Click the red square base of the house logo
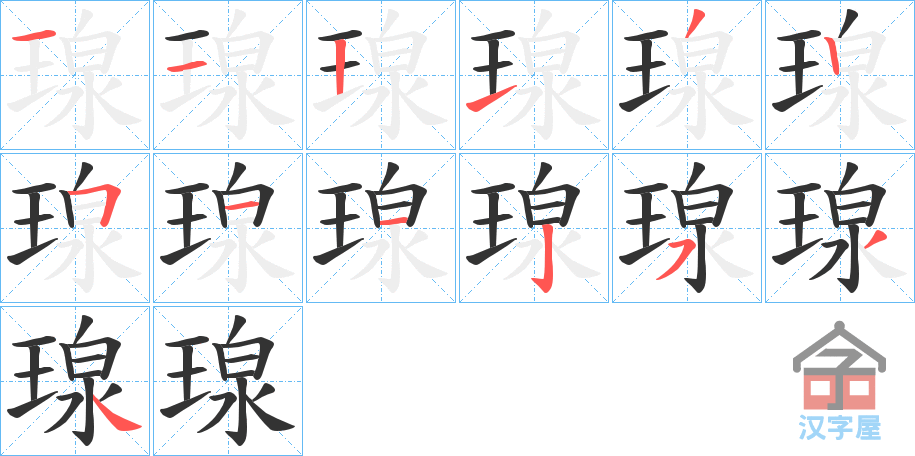Viewport: 915px width, 456px height. pyautogui.click(x=839, y=389)
